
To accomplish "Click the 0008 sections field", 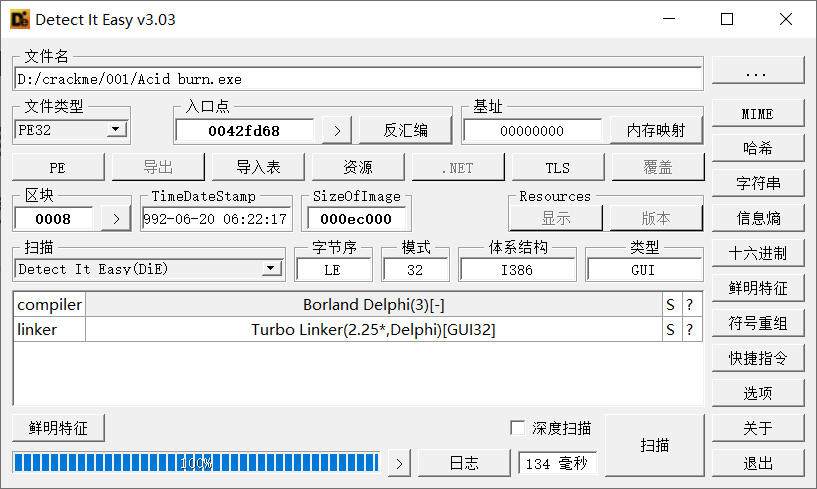I will tap(54, 218).
